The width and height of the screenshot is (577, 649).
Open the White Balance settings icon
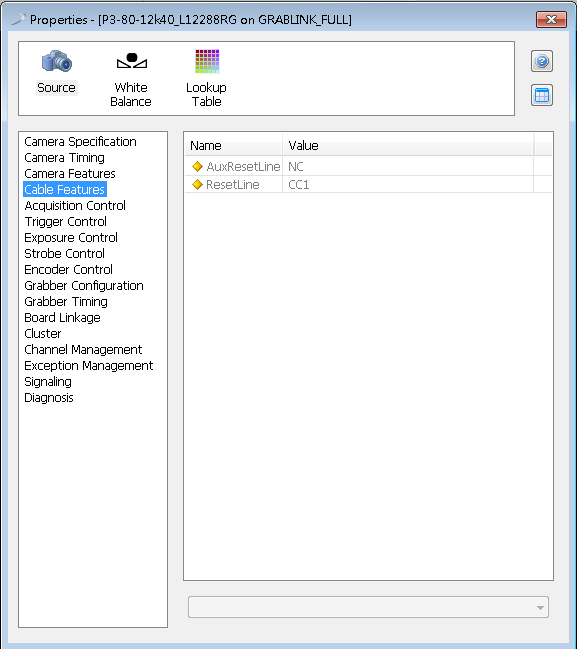(x=132, y=61)
